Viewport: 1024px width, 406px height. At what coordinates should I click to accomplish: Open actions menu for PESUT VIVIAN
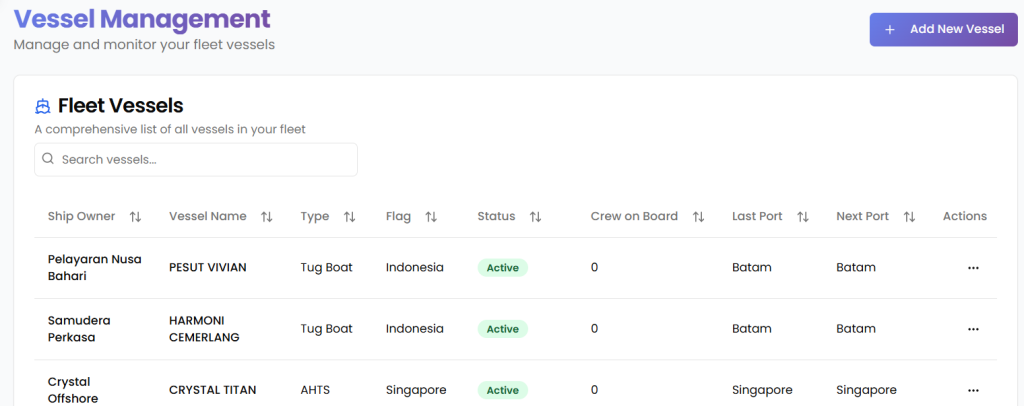point(973,268)
